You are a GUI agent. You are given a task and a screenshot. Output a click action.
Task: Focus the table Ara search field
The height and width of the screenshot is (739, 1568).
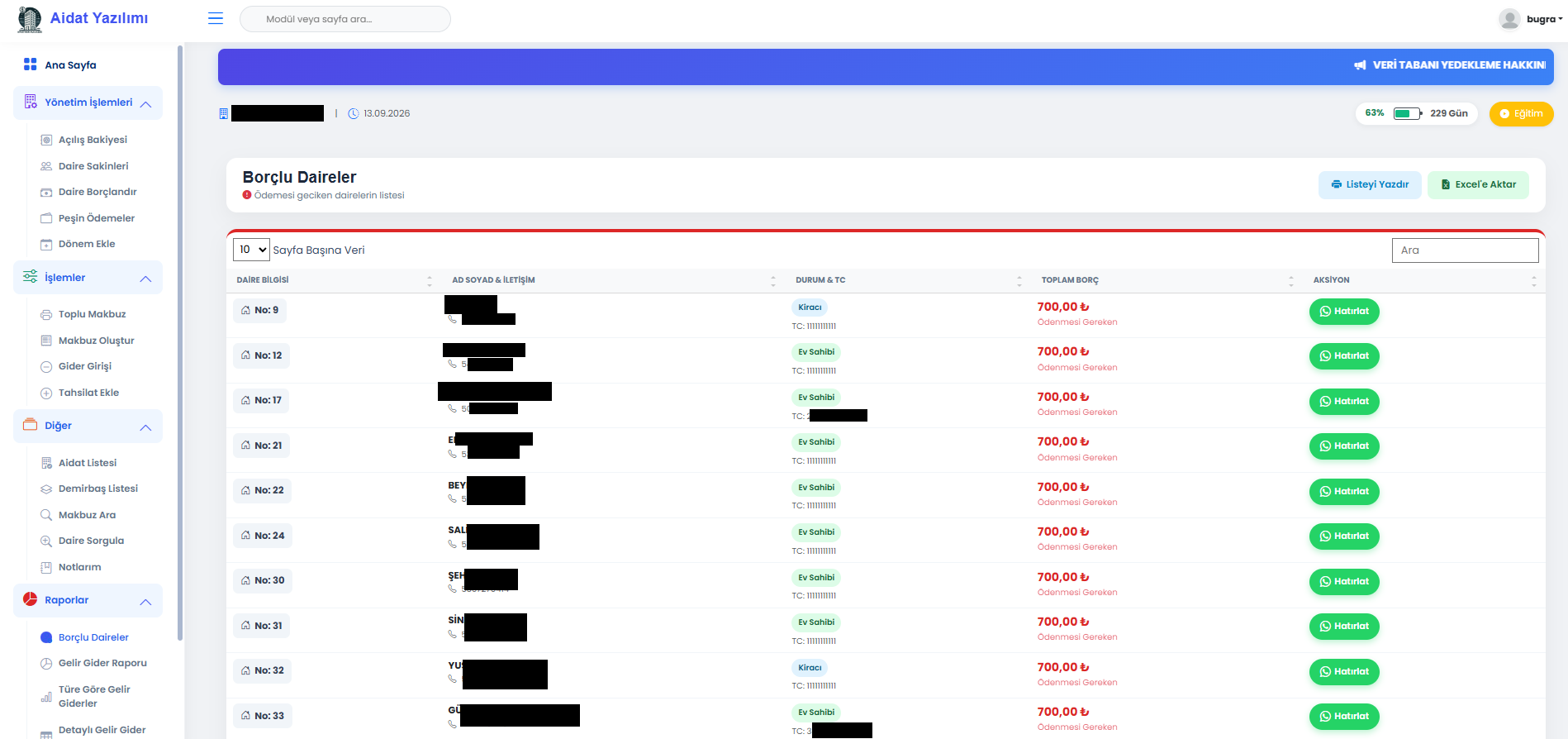tap(1465, 250)
